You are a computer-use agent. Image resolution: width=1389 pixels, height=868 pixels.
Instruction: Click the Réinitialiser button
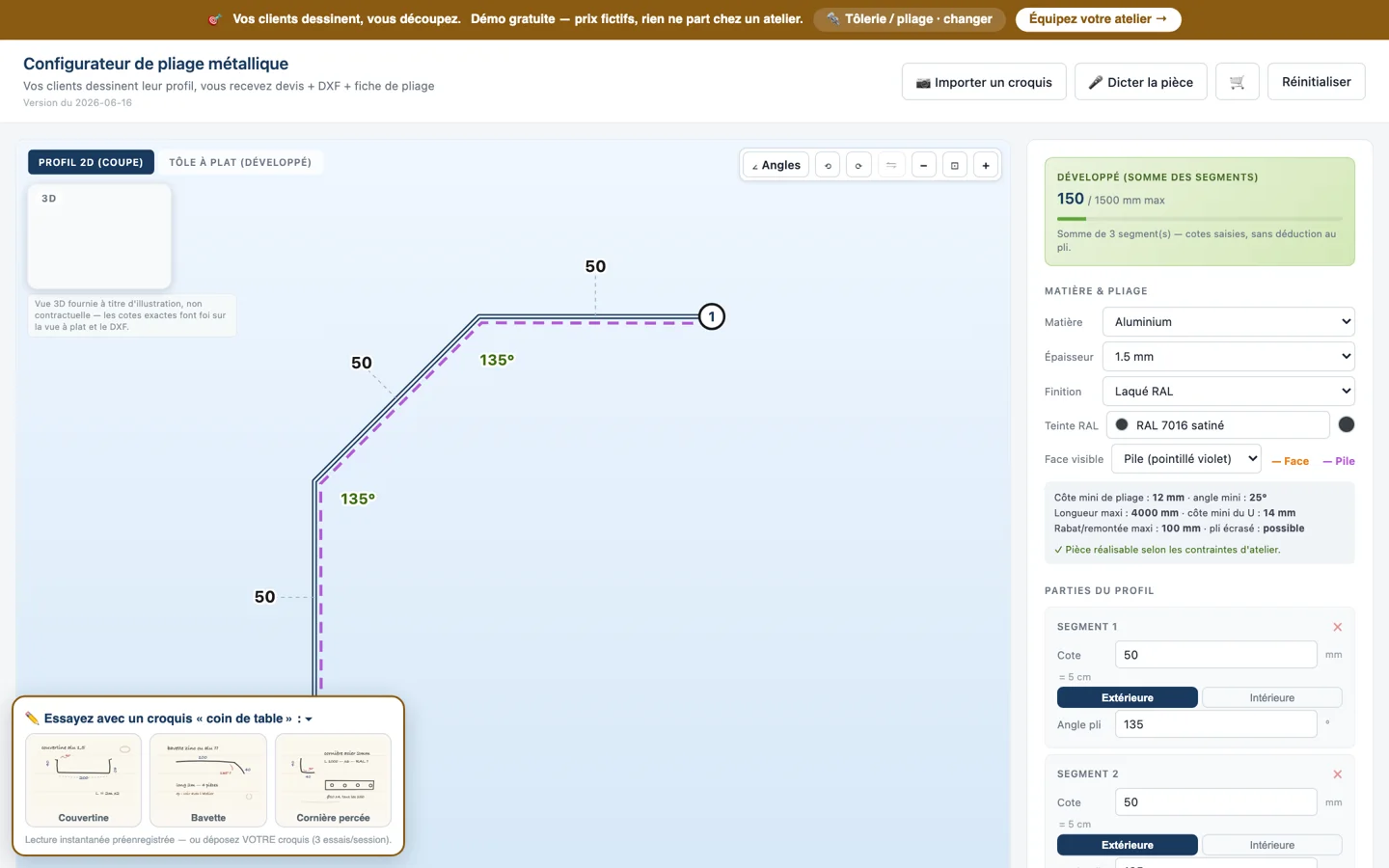(1316, 82)
